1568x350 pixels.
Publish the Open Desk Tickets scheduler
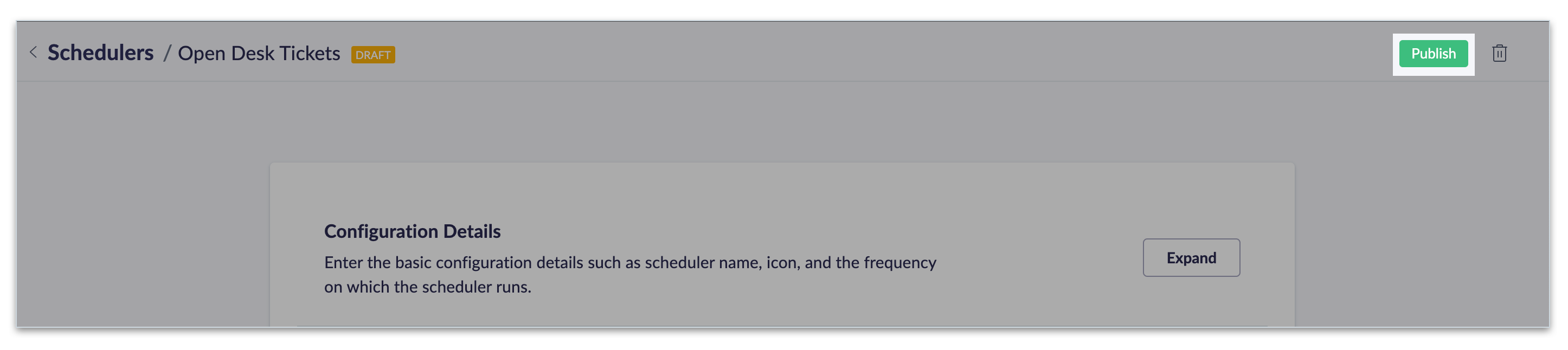point(1433,54)
